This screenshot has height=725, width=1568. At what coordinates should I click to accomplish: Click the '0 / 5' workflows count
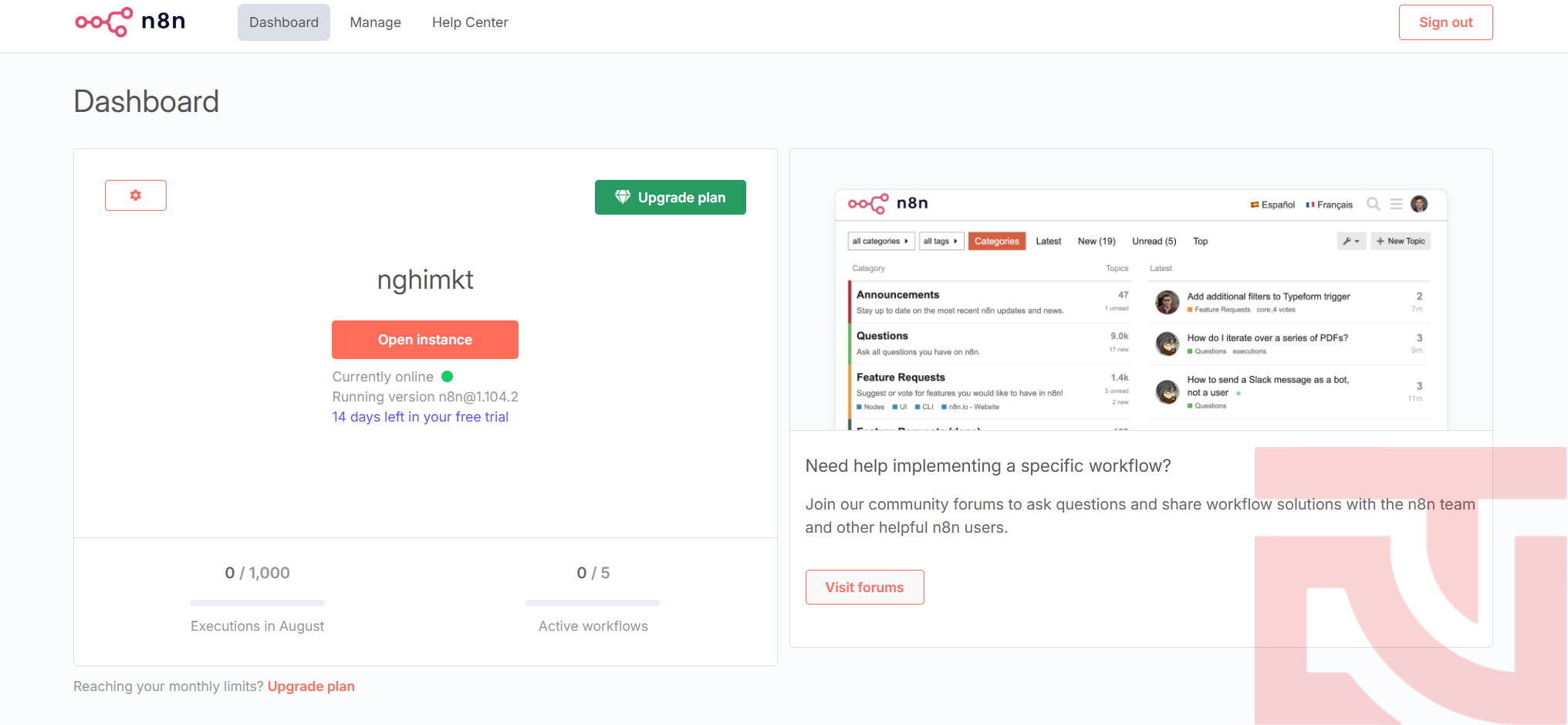coord(593,573)
